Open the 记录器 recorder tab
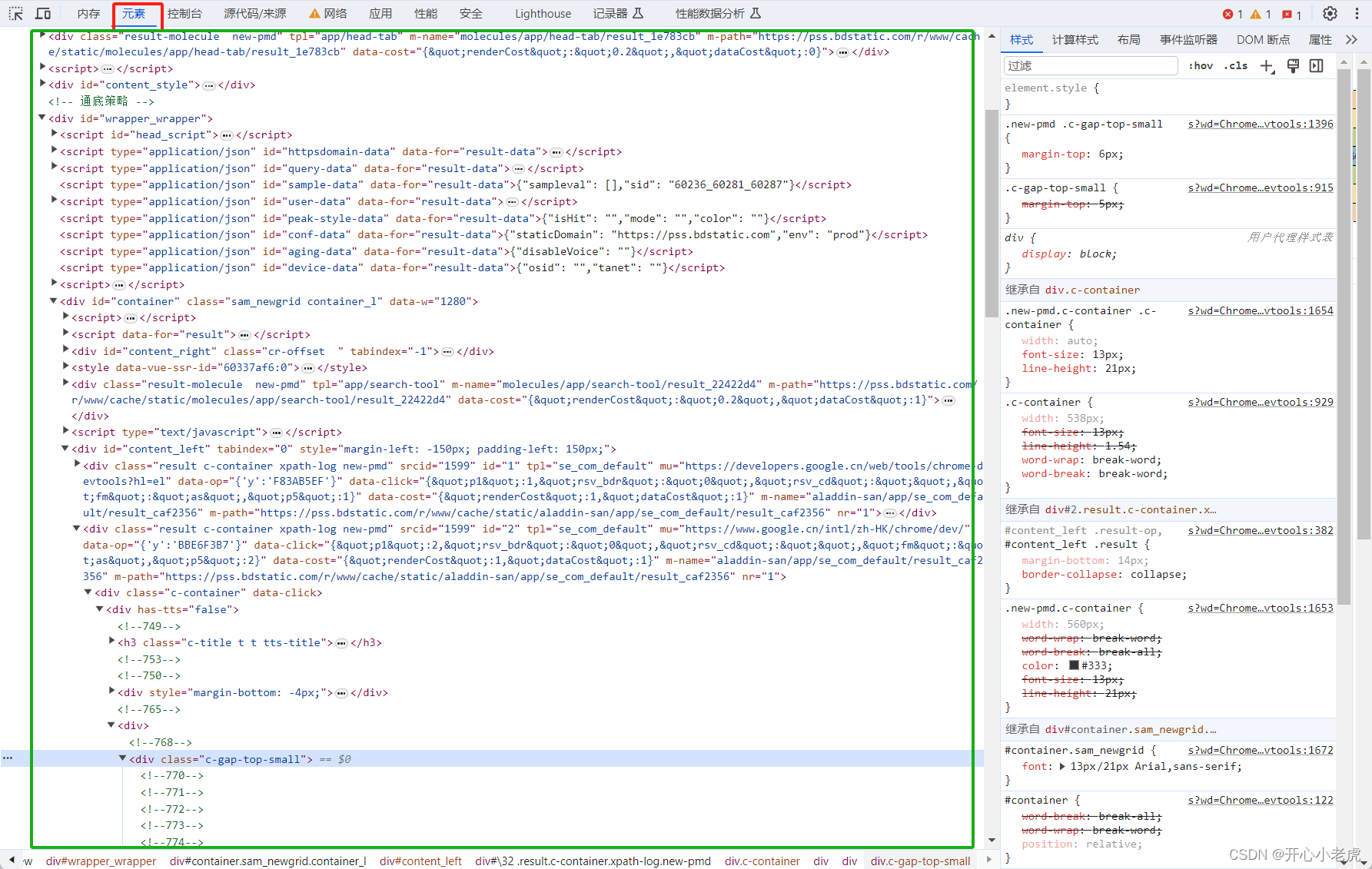The height and width of the screenshot is (869, 1372). (618, 14)
